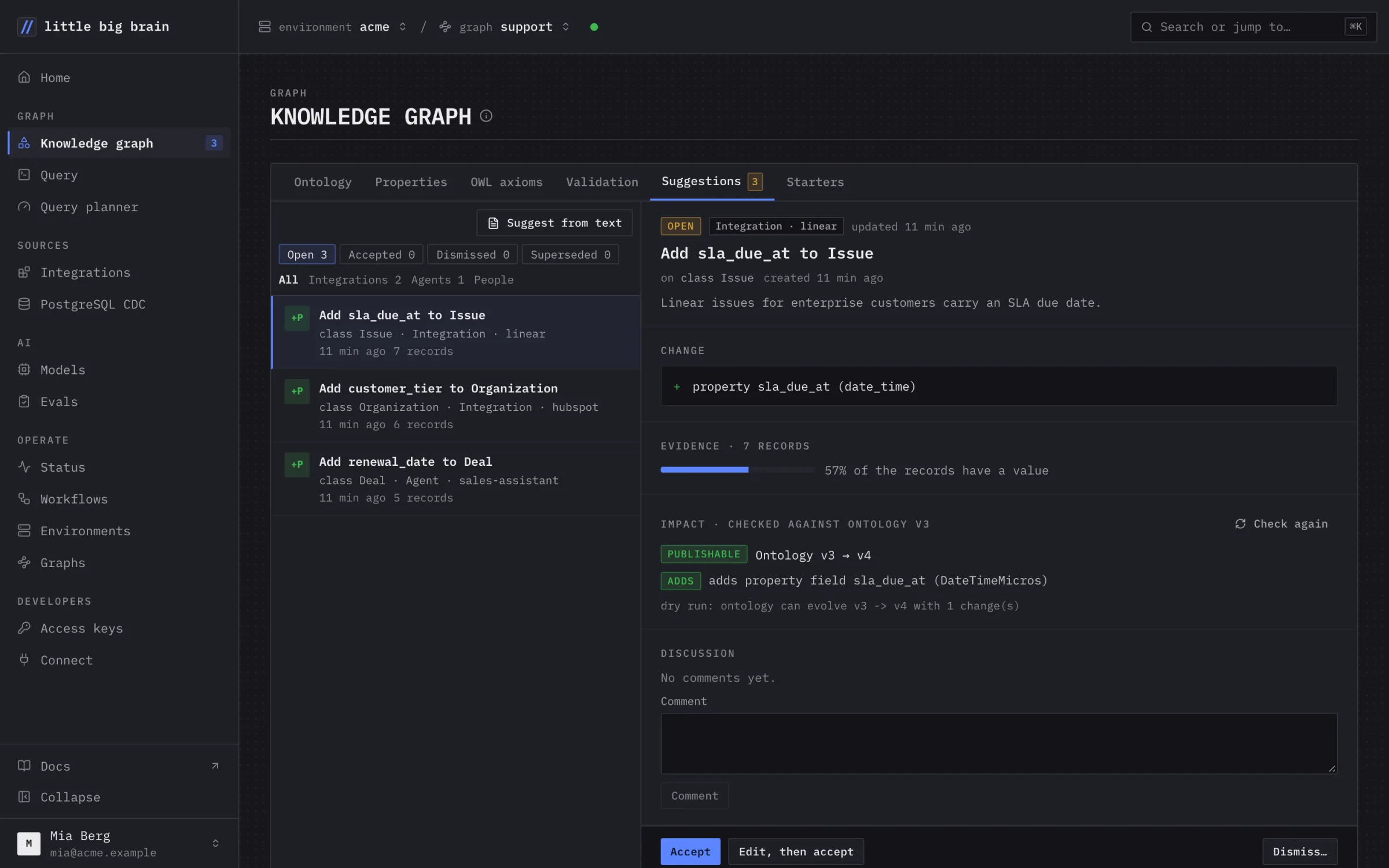
Task: Switch to the OWL axioms tab
Action: click(506, 182)
